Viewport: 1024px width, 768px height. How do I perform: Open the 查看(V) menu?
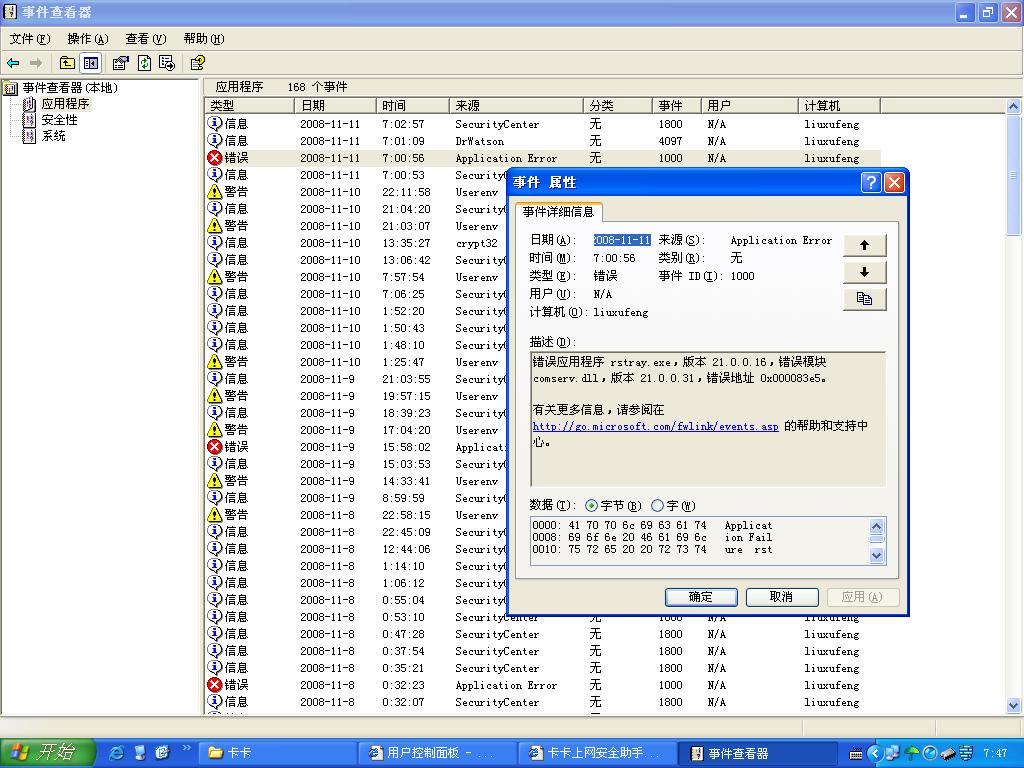[x=144, y=39]
